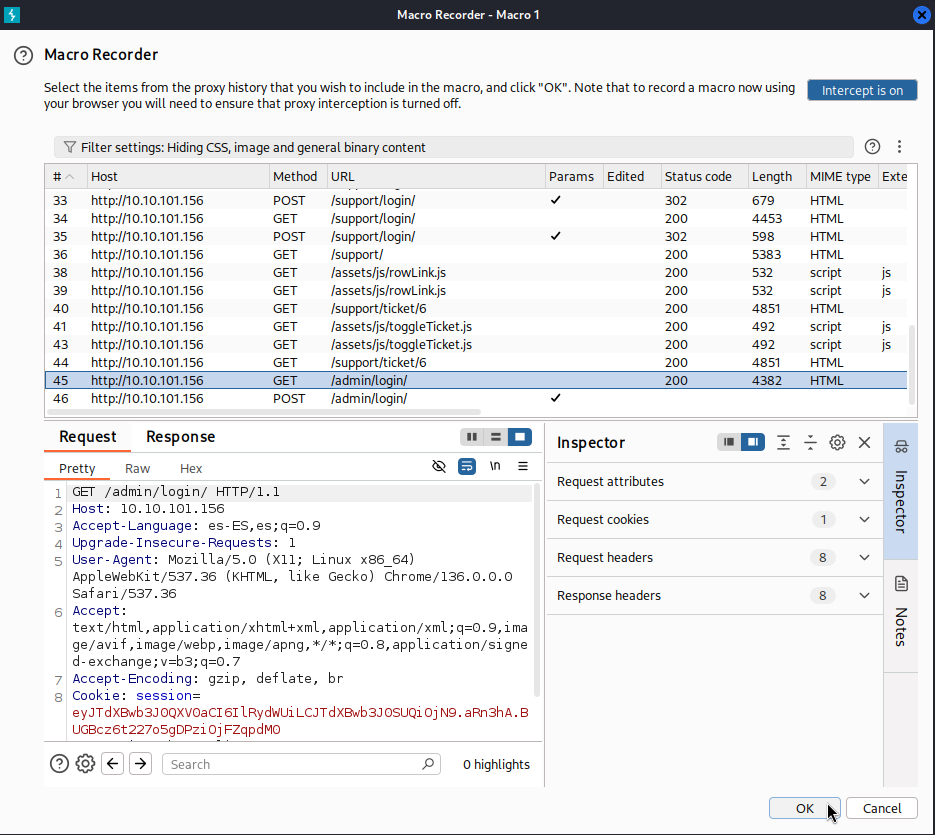This screenshot has height=835, width=935.
Task: Click the filter funnel icon
Action: (70, 147)
